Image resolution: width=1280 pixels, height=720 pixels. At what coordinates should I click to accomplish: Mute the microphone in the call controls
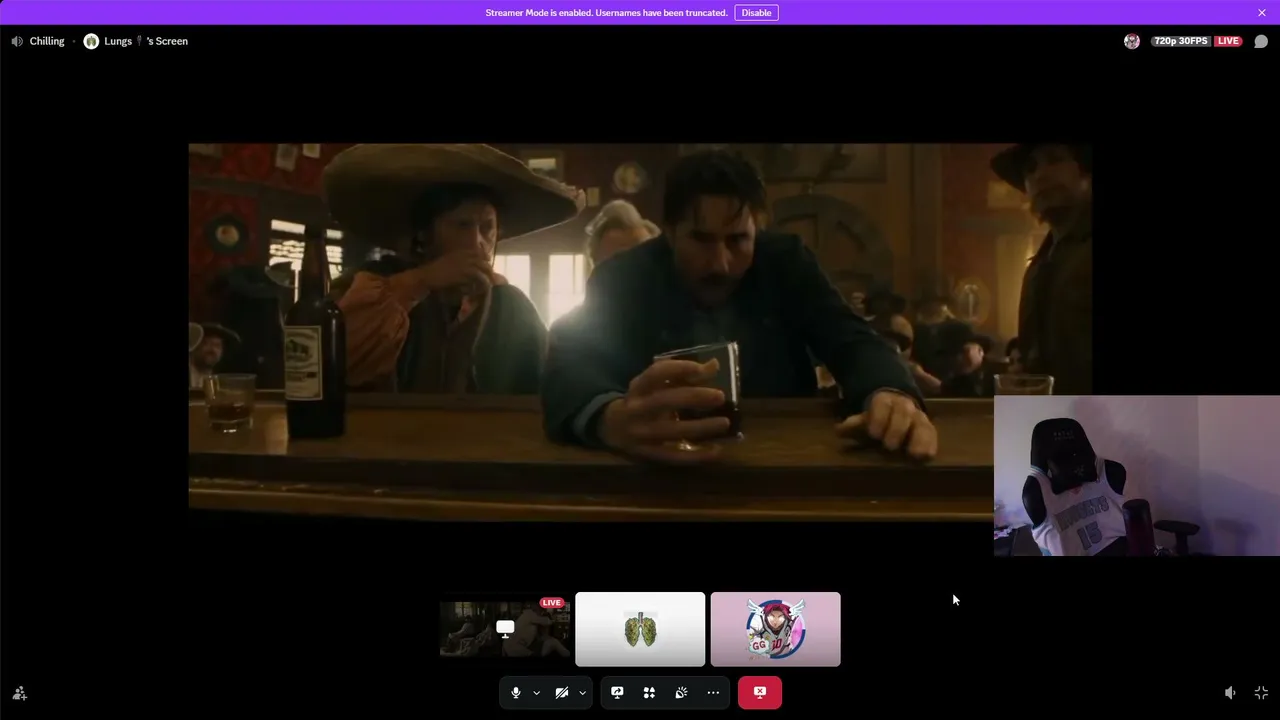click(x=516, y=693)
